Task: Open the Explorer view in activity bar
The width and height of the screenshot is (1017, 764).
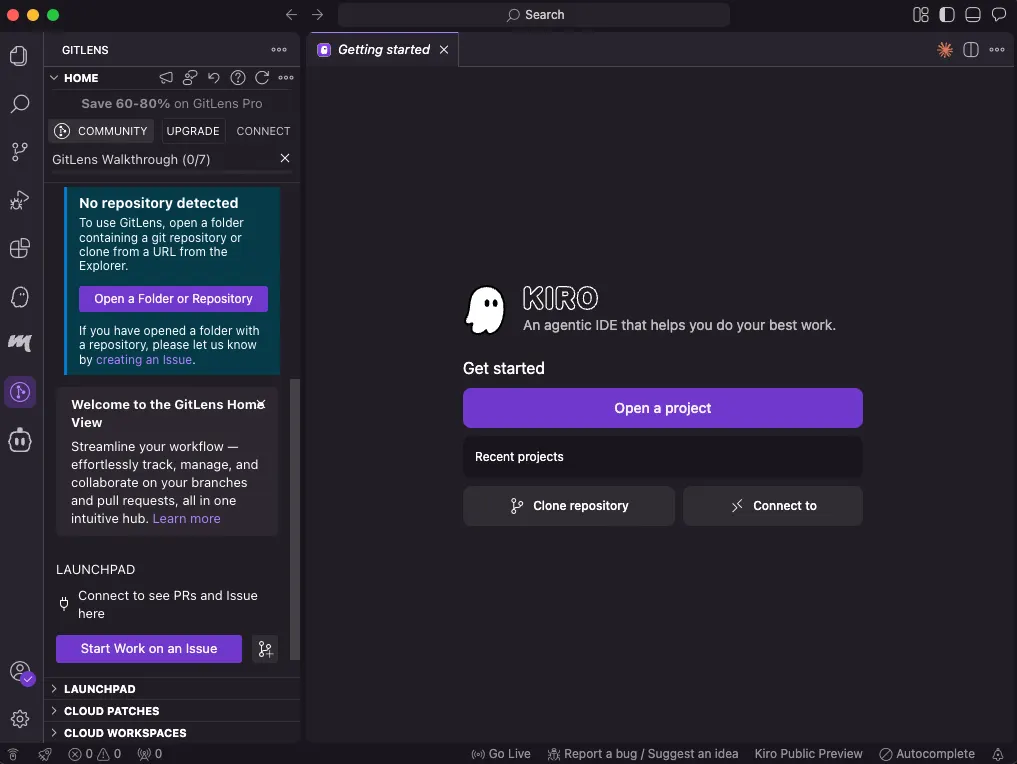Action: coord(19,56)
